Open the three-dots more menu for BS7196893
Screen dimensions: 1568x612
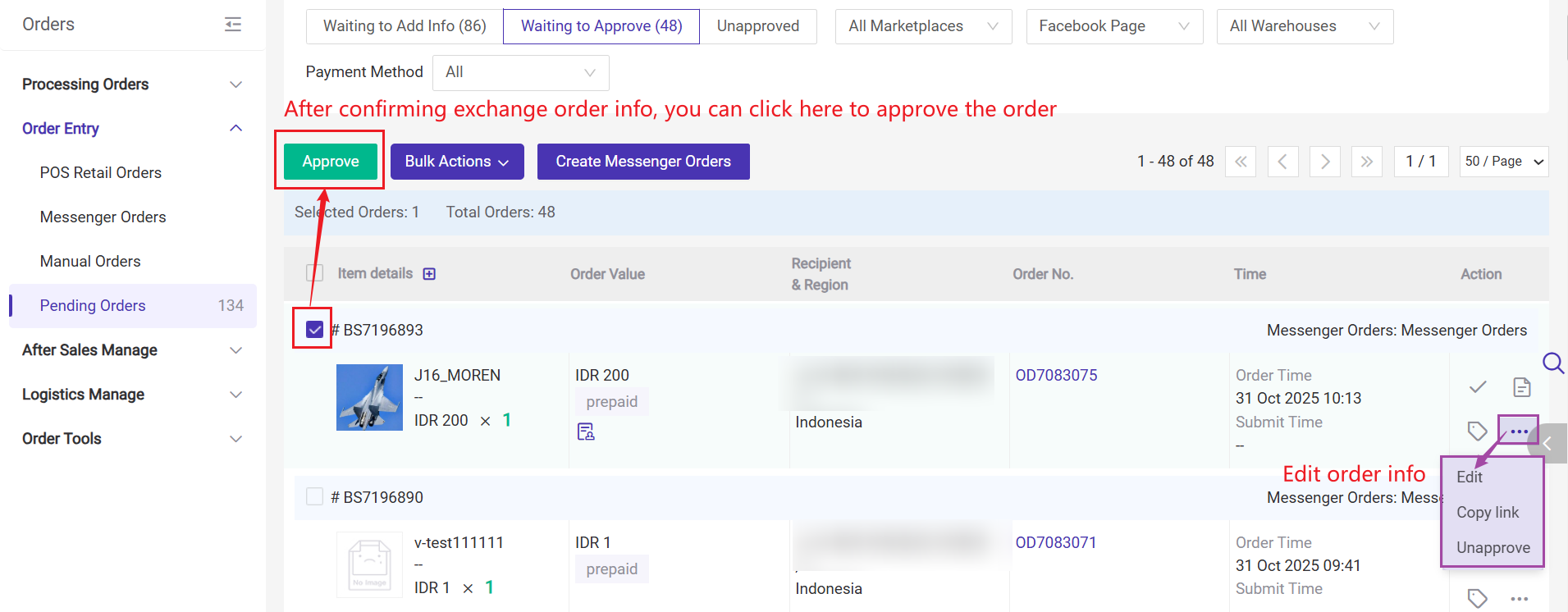1519,431
